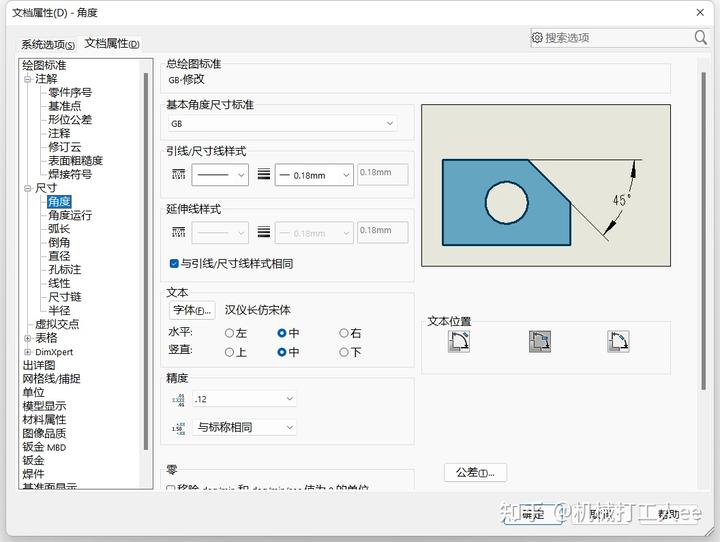Screen dimensions: 720x542
Task: Select 虚拟交点 in the tree
Action: pyautogui.click(x=57, y=324)
